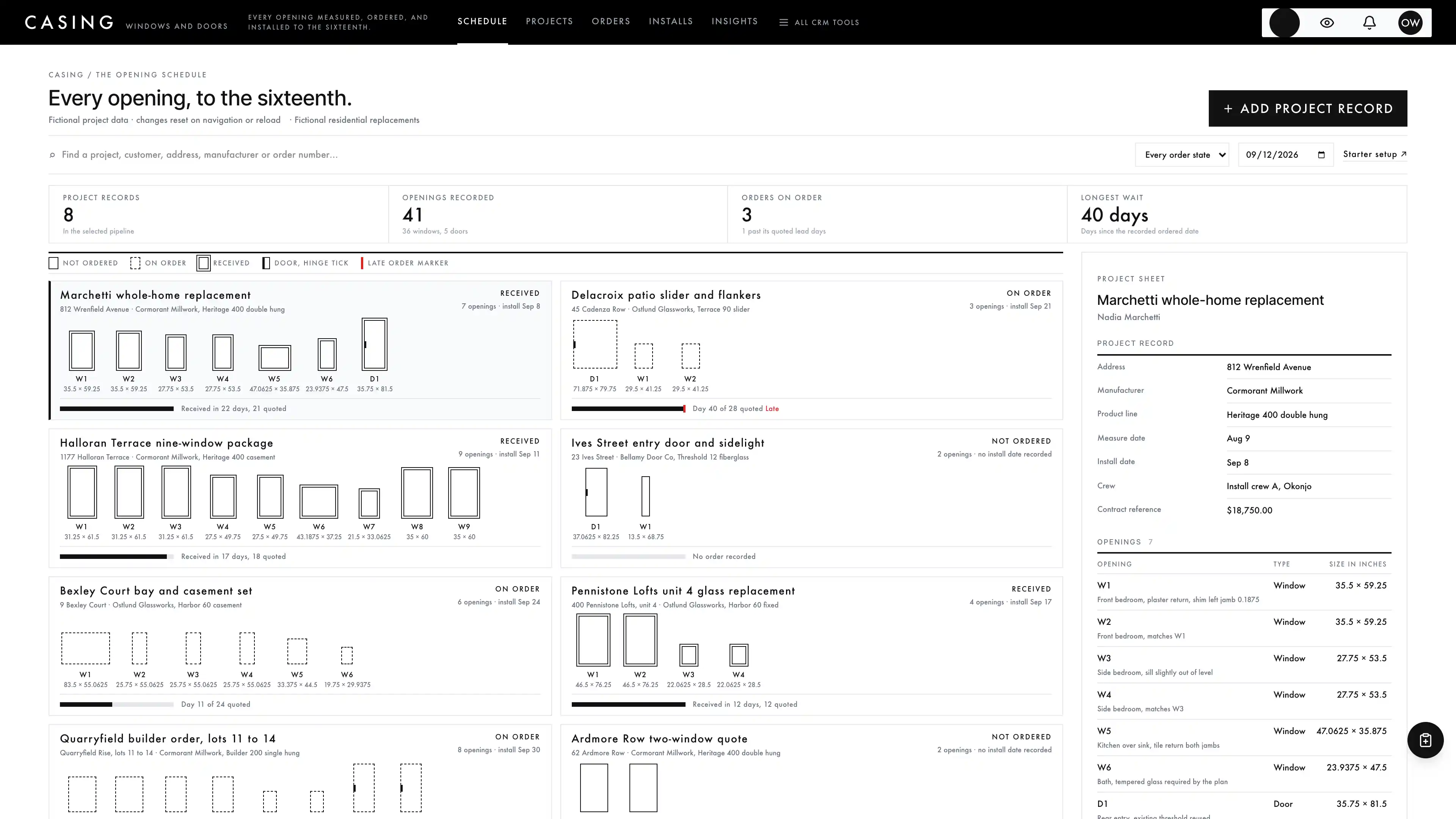The height and width of the screenshot is (819, 1456).
Task: Click Delacroix's late lead-time progress bar
Action: 628,409
